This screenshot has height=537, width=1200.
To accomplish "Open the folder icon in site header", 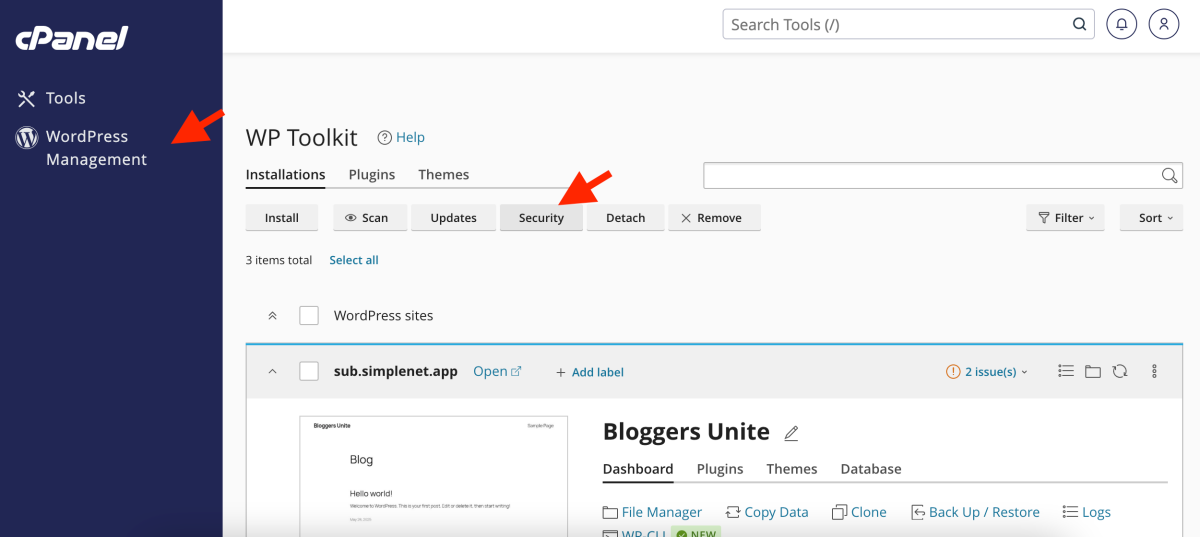I will [1093, 371].
